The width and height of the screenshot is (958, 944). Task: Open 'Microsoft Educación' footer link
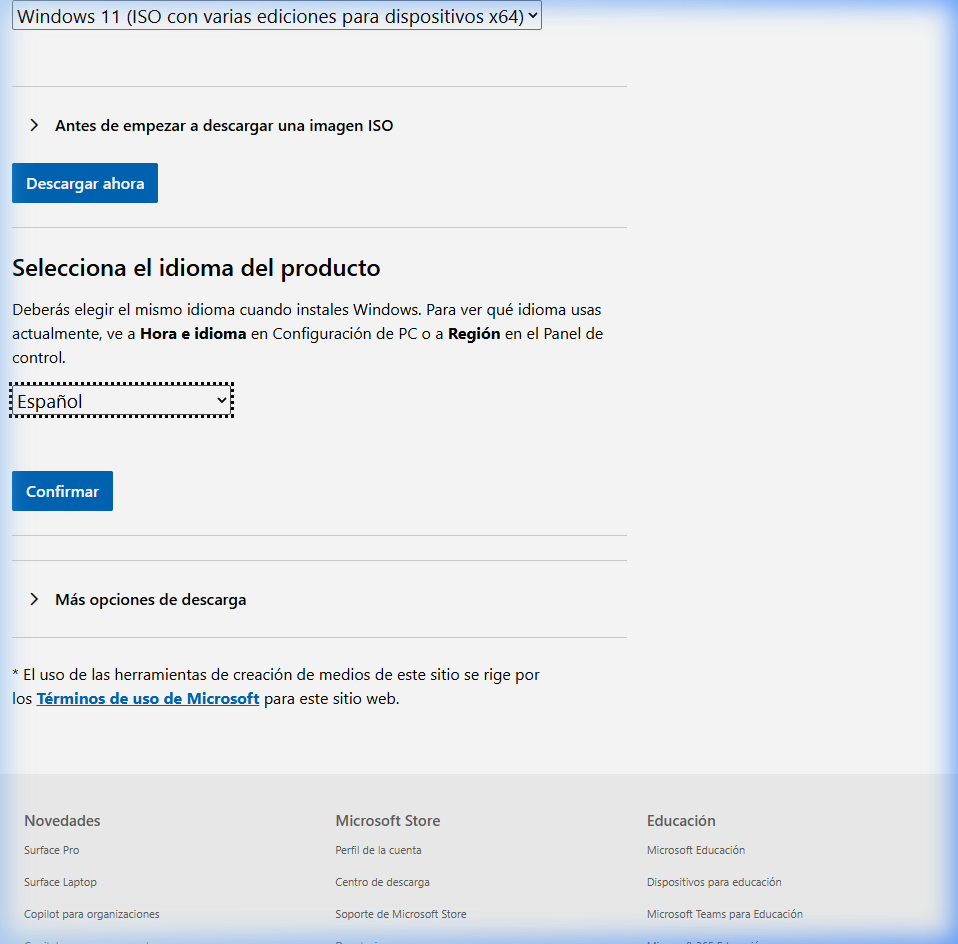click(x=696, y=850)
